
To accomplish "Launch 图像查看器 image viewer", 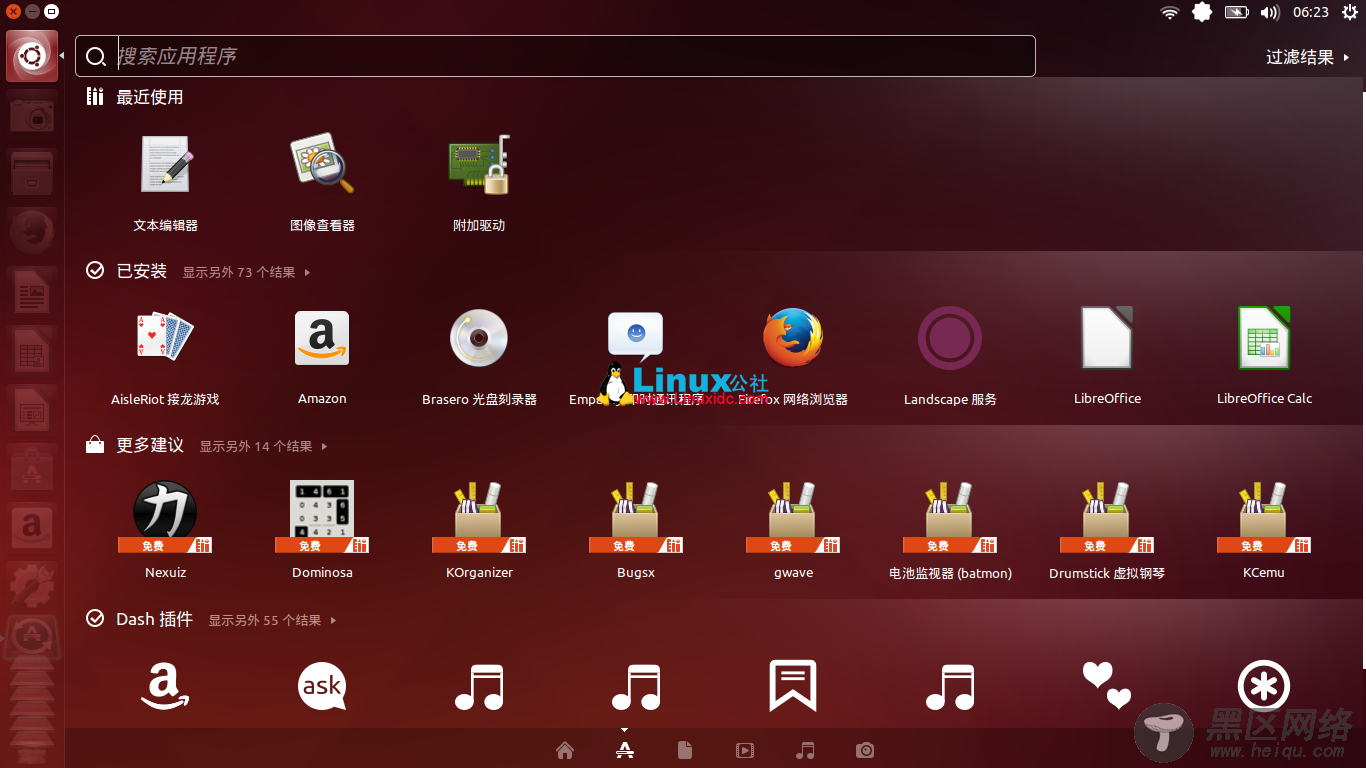I will [x=322, y=165].
